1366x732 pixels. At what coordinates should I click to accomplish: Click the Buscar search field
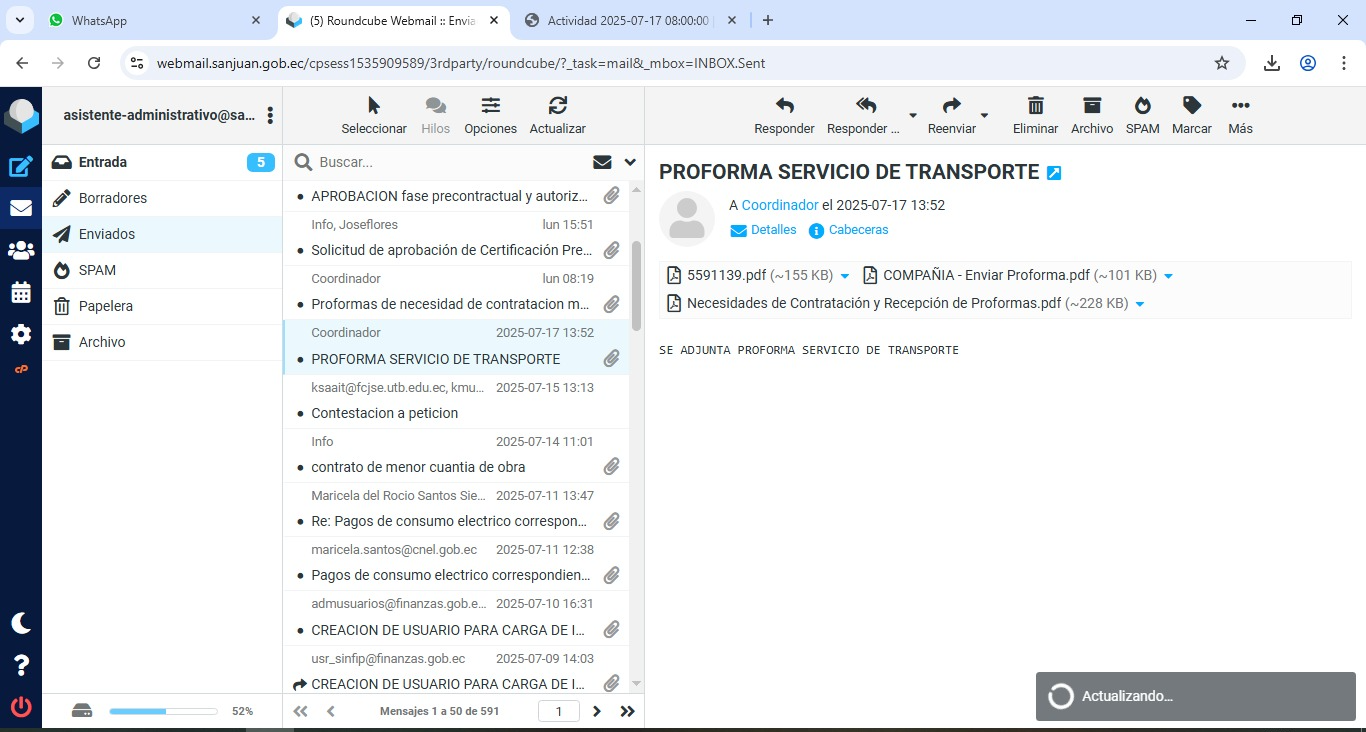tap(450, 162)
